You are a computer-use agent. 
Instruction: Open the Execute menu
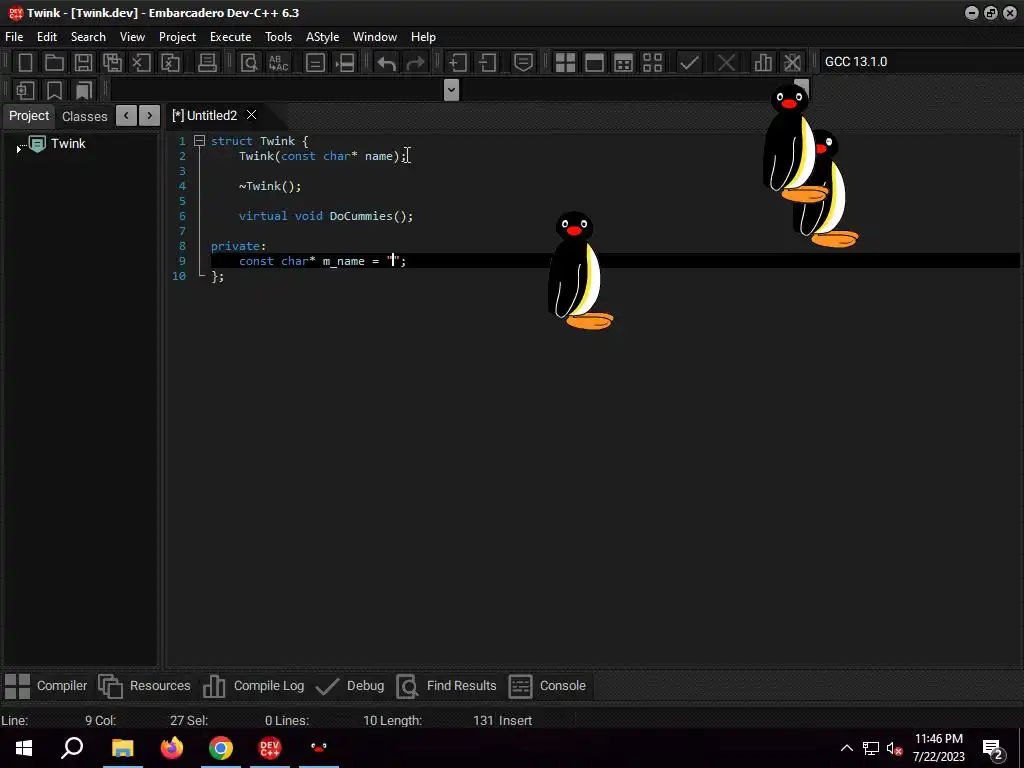(x=231, y=37)
